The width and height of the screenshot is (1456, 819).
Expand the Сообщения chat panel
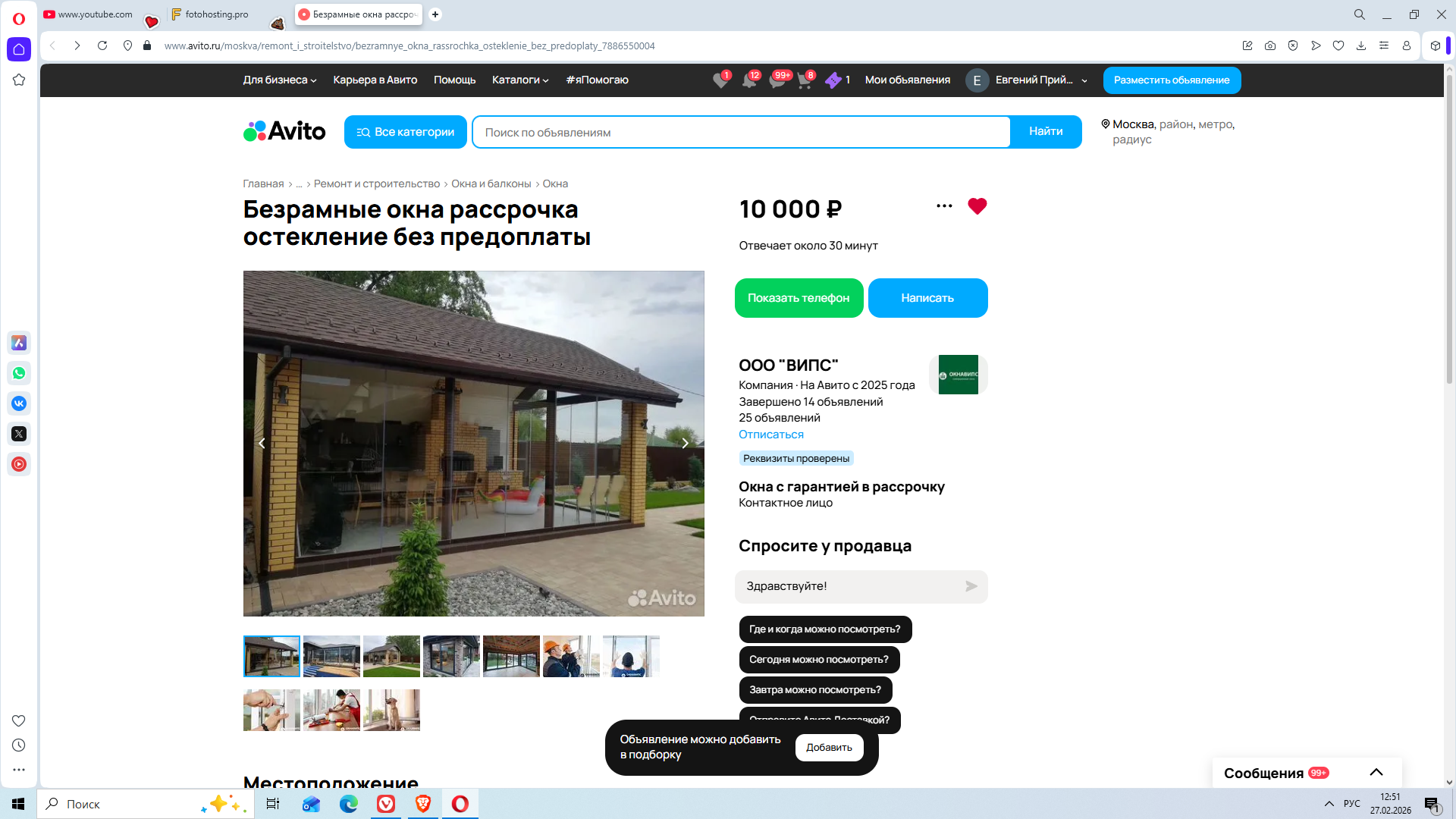tap(1376, 772)
